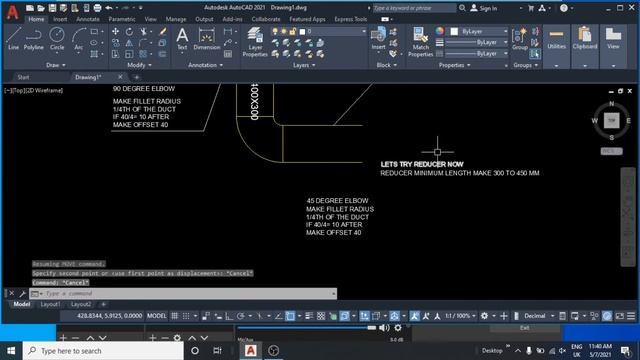Image resolution: width=640 pixels, height=360 pixels.
Task: Open the AutoCAD application menu (red A)
Action: pyautogui.click(x=13, y=12)
